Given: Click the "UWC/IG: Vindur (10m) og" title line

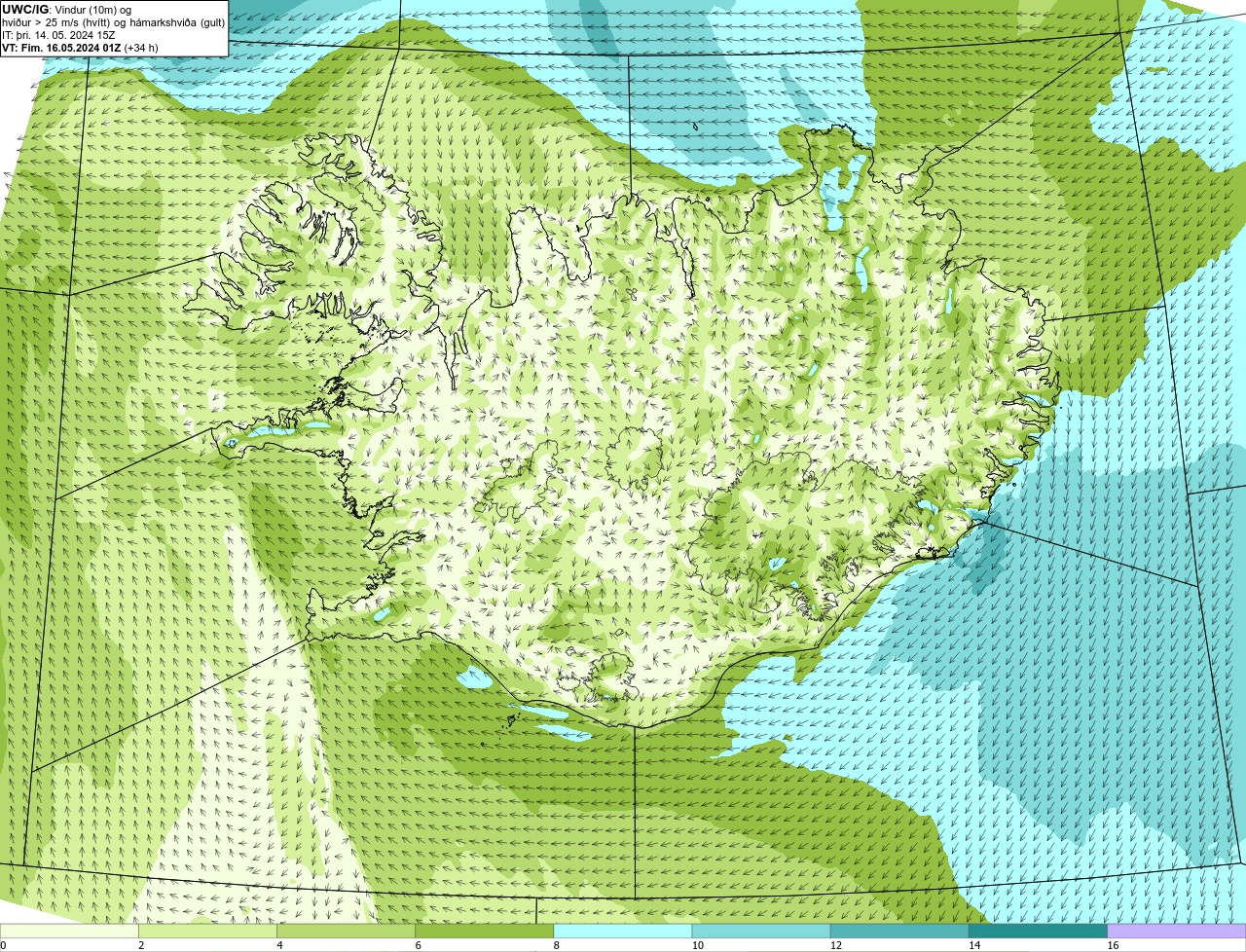Looking at the screenshot, I should click(66, 10).
